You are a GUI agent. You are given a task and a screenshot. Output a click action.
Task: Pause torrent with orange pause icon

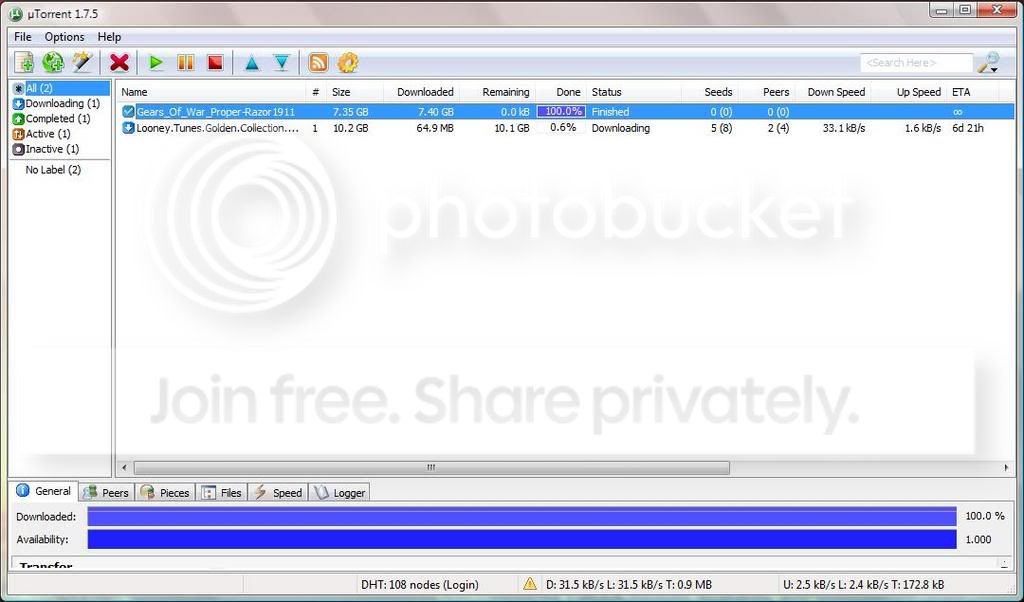pos(185,63)
